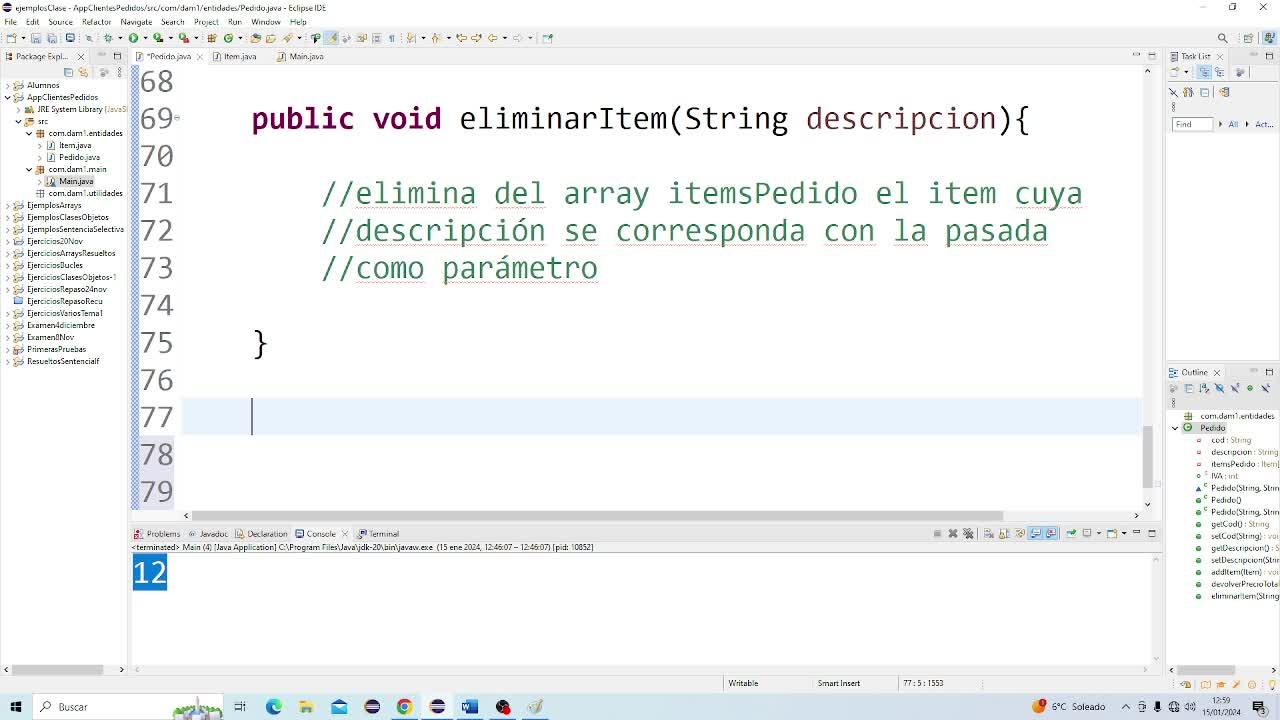Click the Last Edit Location toolbar icon
The width and height of the screenshot is (1280, 720).
click(x=462, y=38)
